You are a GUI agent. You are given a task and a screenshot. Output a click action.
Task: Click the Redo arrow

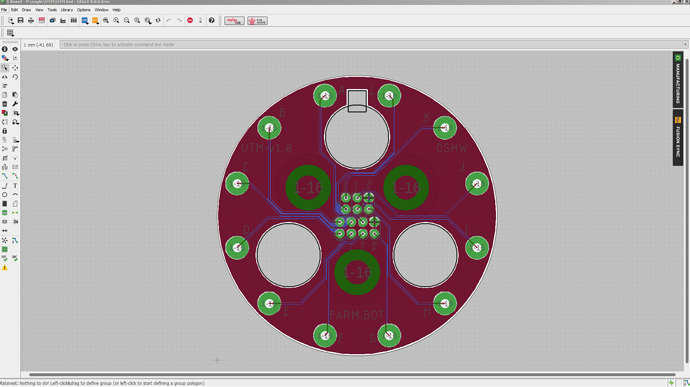179,20
